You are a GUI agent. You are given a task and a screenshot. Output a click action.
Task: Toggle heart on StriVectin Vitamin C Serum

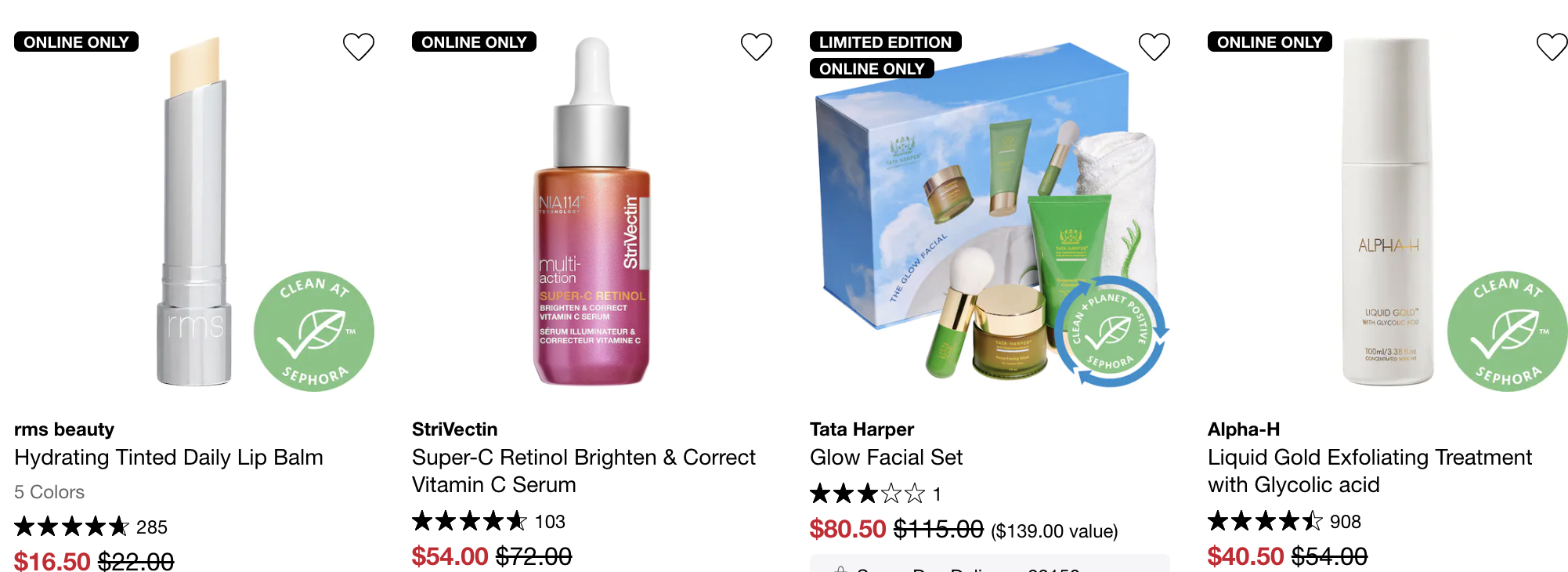coord(757,47)
